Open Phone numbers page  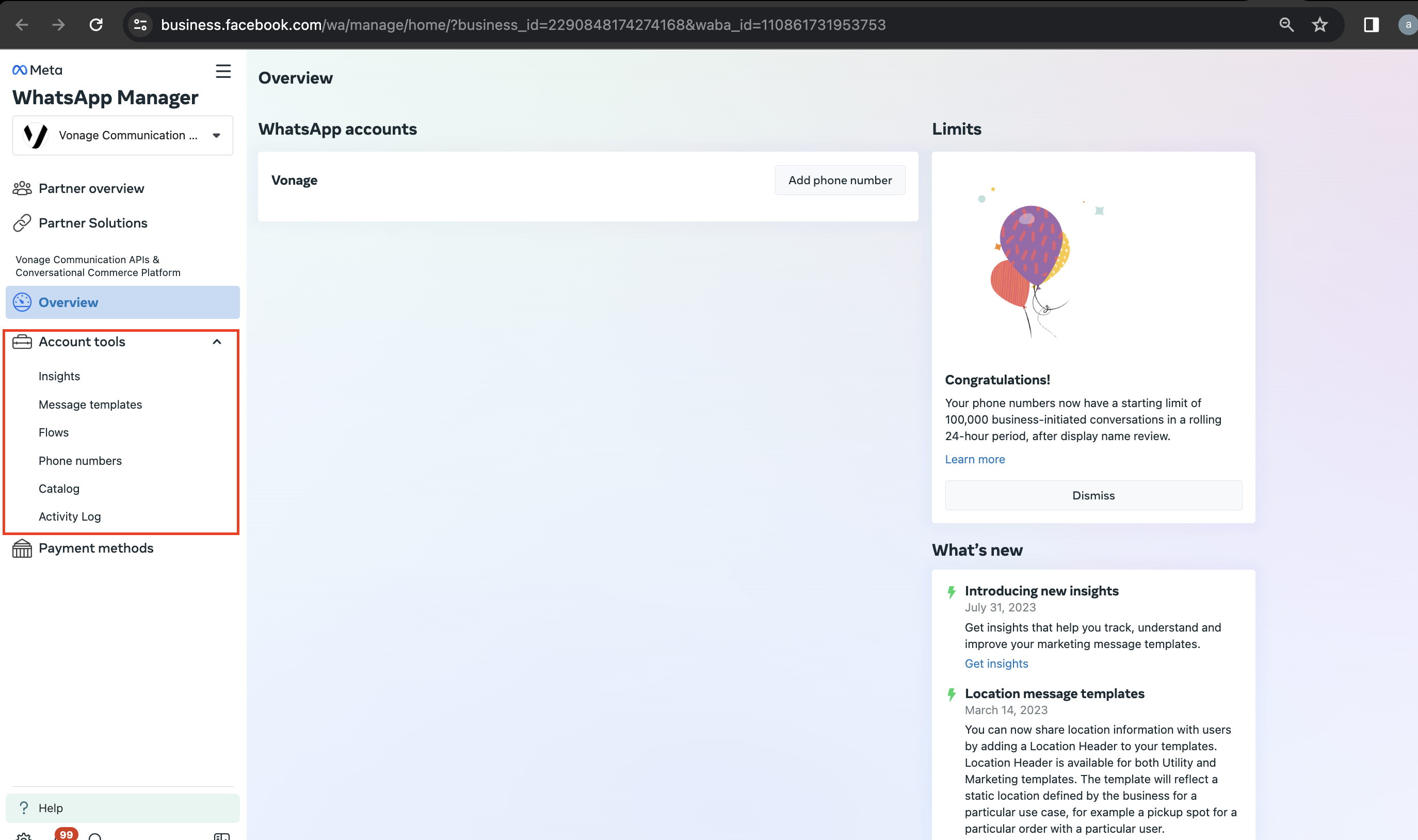80,461
